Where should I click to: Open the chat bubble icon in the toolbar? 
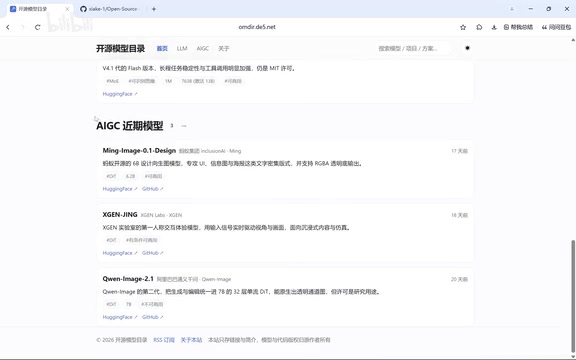click(479, 27)
